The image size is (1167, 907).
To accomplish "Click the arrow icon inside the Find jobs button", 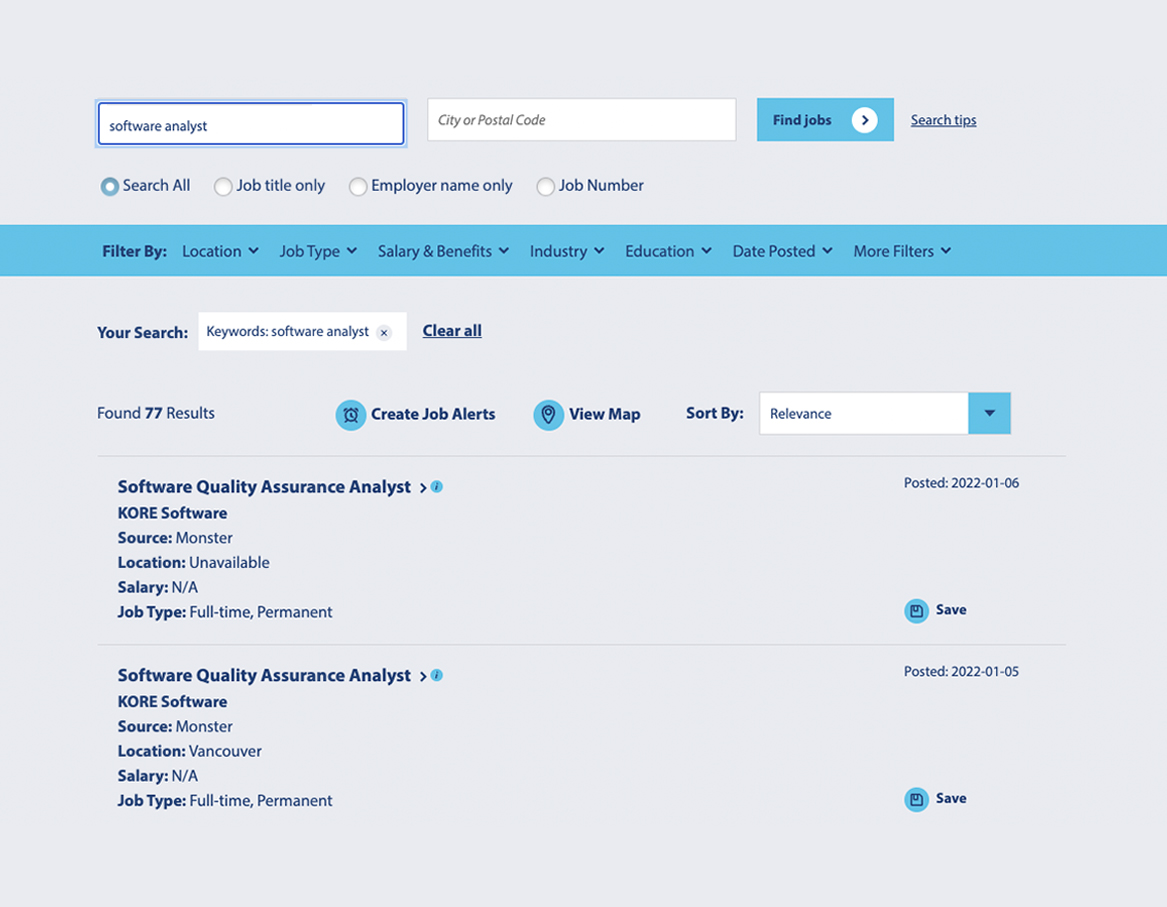I will [x=866, y=119].
